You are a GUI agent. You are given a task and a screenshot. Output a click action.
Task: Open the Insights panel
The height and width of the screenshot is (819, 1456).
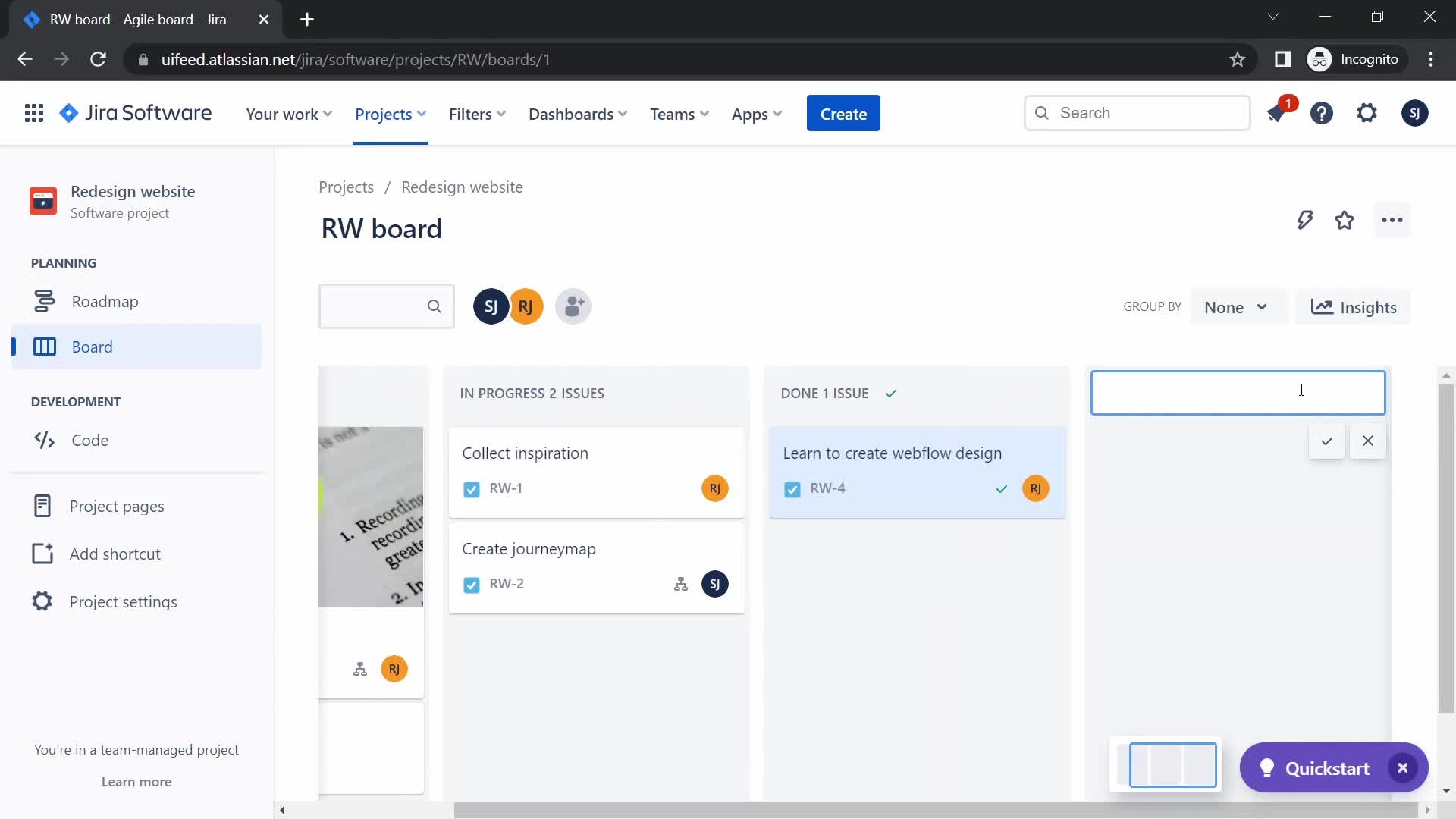1355,307
